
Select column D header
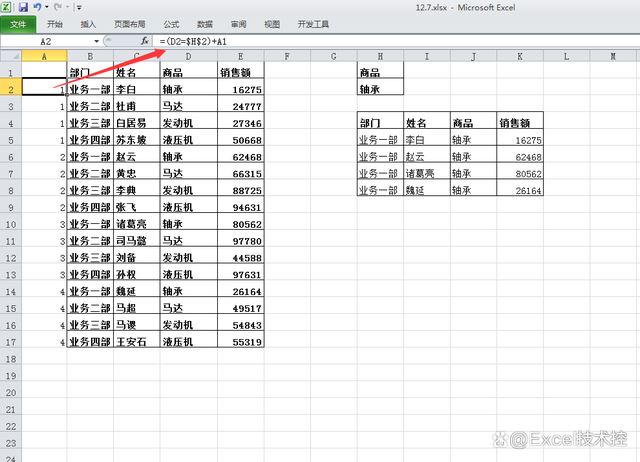tap(187, 56)
